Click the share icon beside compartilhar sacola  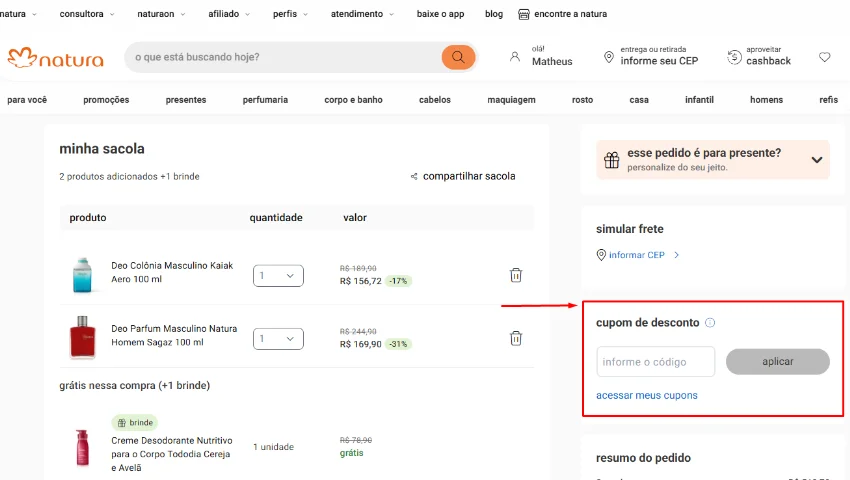pos(414,176)
